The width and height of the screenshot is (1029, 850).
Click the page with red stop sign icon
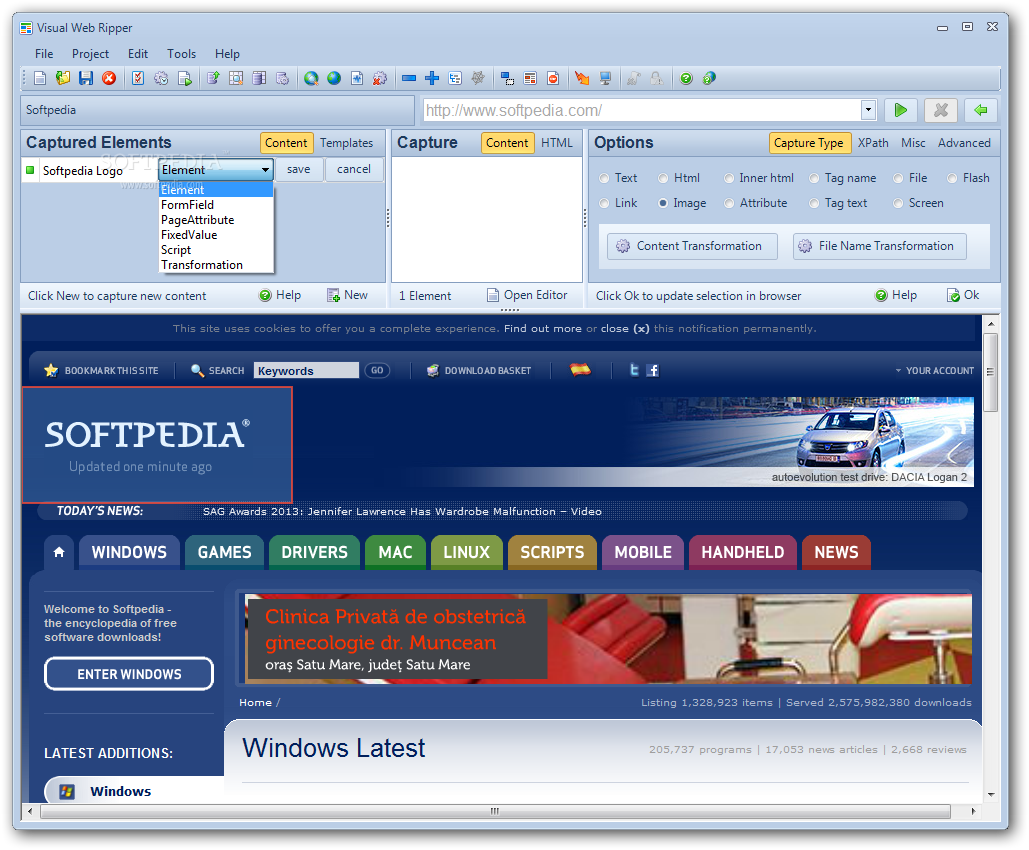553,78
